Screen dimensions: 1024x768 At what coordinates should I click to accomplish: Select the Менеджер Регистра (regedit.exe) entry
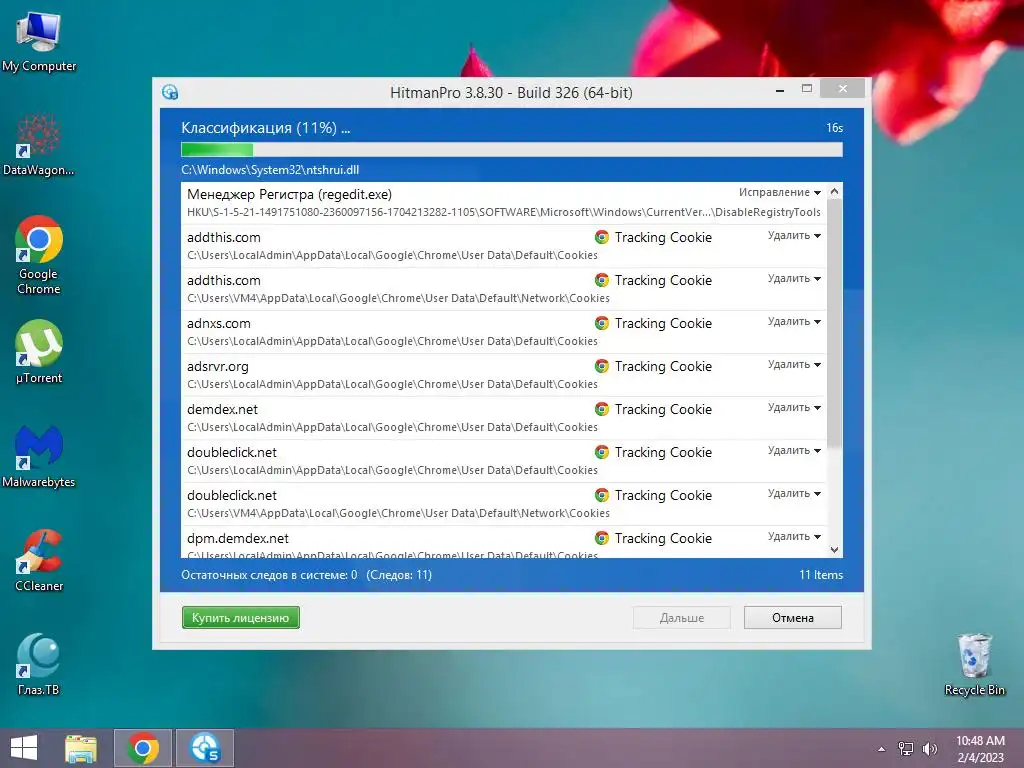pos(504,203)
